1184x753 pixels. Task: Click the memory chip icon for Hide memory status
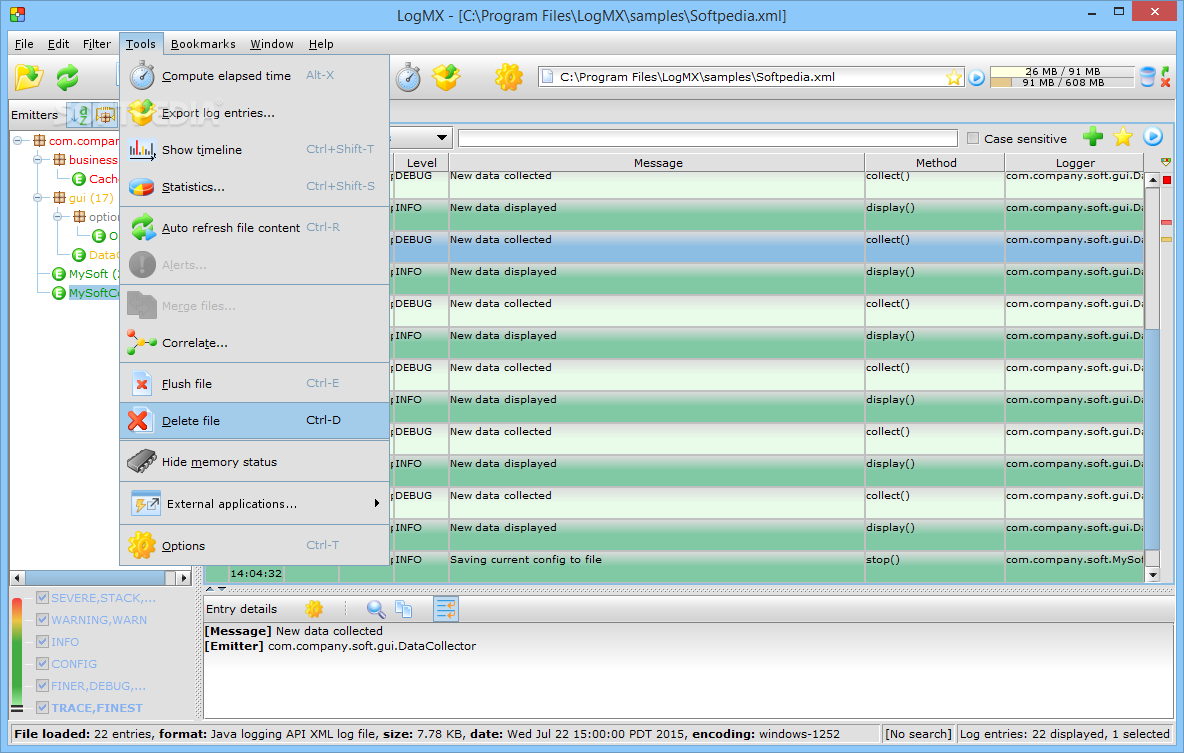[141, 461]
